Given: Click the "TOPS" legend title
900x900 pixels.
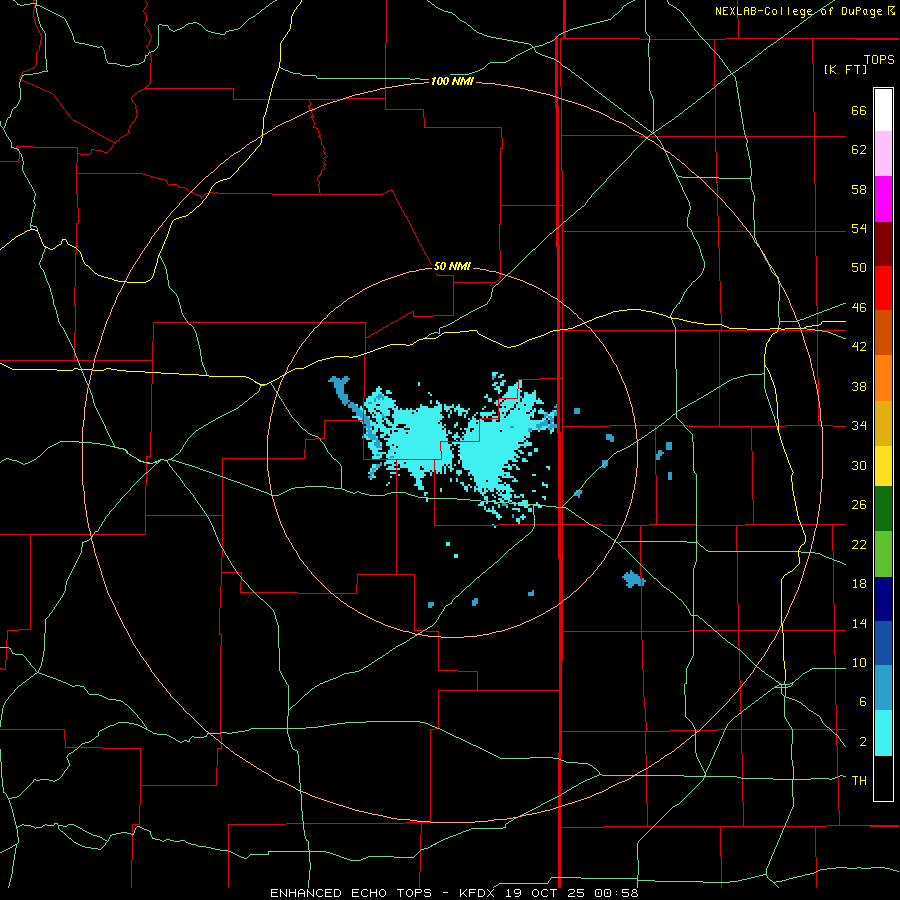Looking at the screenshot, I should point(879,60).
